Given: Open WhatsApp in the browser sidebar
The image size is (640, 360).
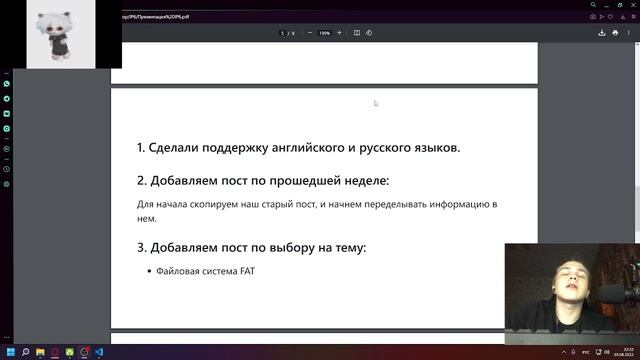Looking at the screenshot, I should tap(7, 84).
